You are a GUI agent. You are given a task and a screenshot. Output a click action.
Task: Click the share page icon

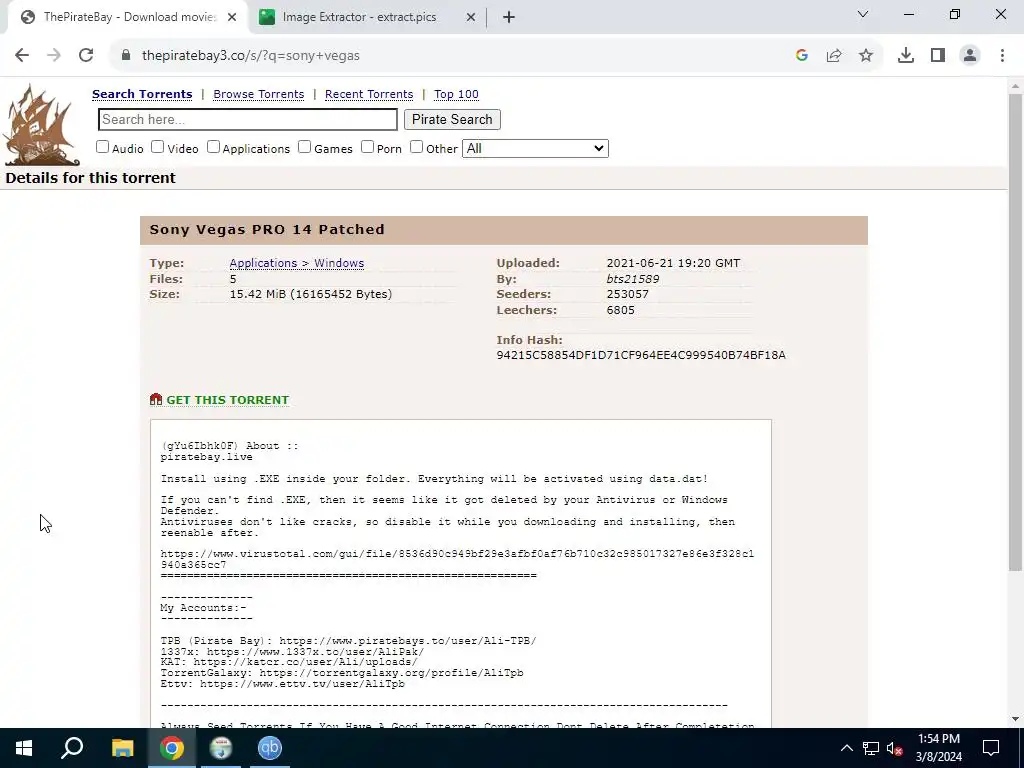[834, 56]
